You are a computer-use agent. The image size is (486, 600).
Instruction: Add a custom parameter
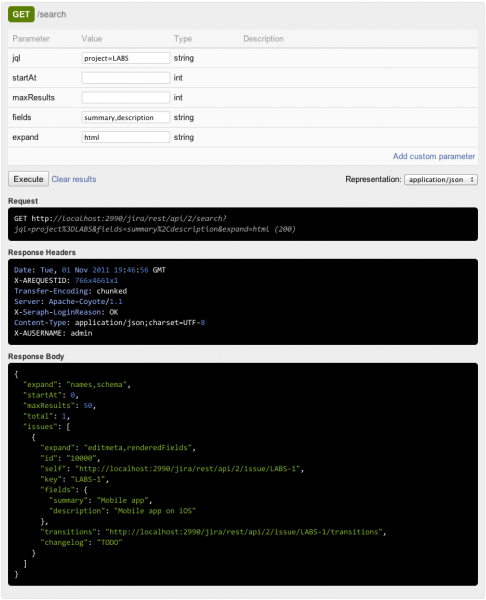(434, 156)
